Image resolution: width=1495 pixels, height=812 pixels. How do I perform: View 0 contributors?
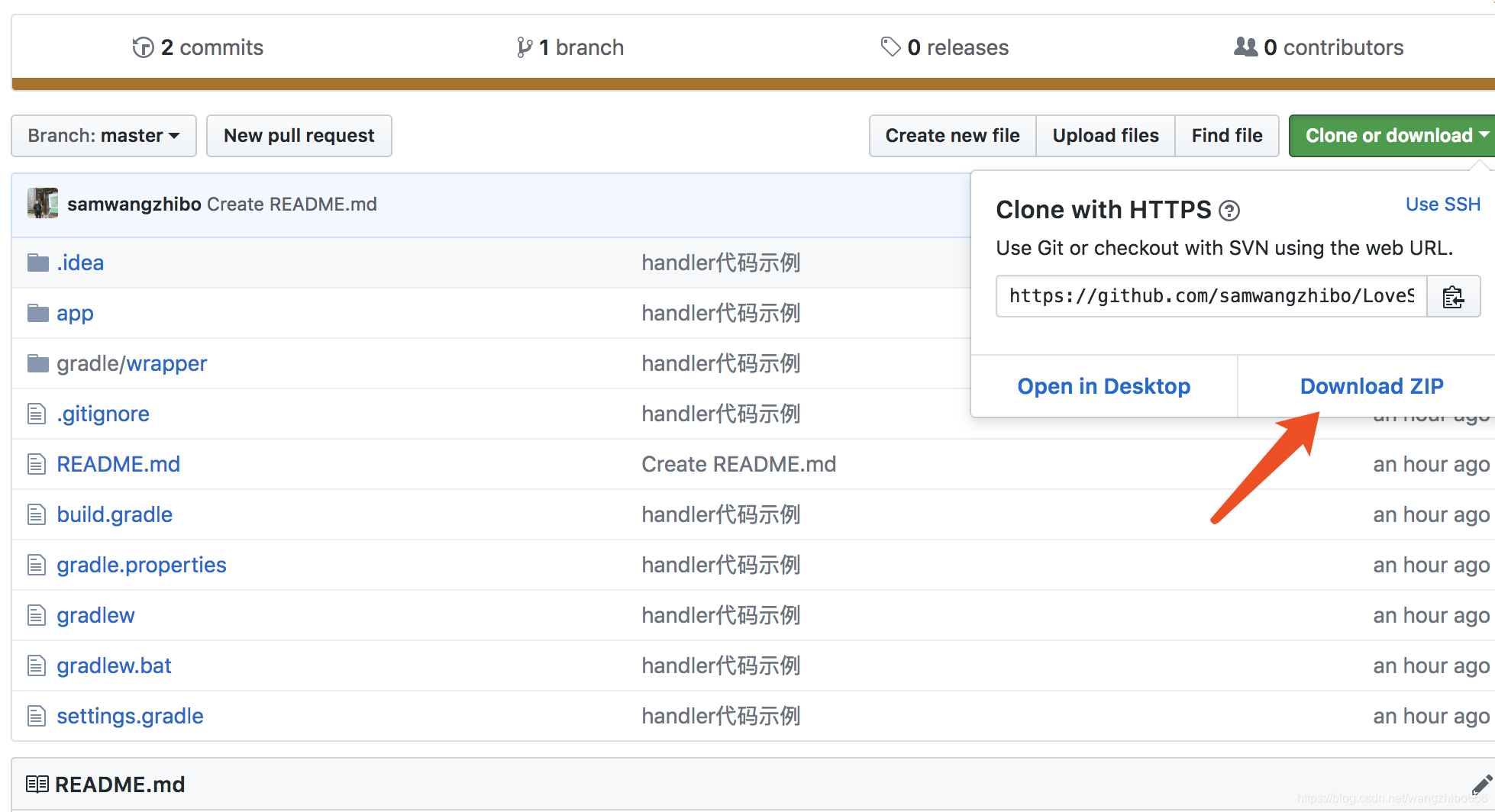tap(1319, 47)
